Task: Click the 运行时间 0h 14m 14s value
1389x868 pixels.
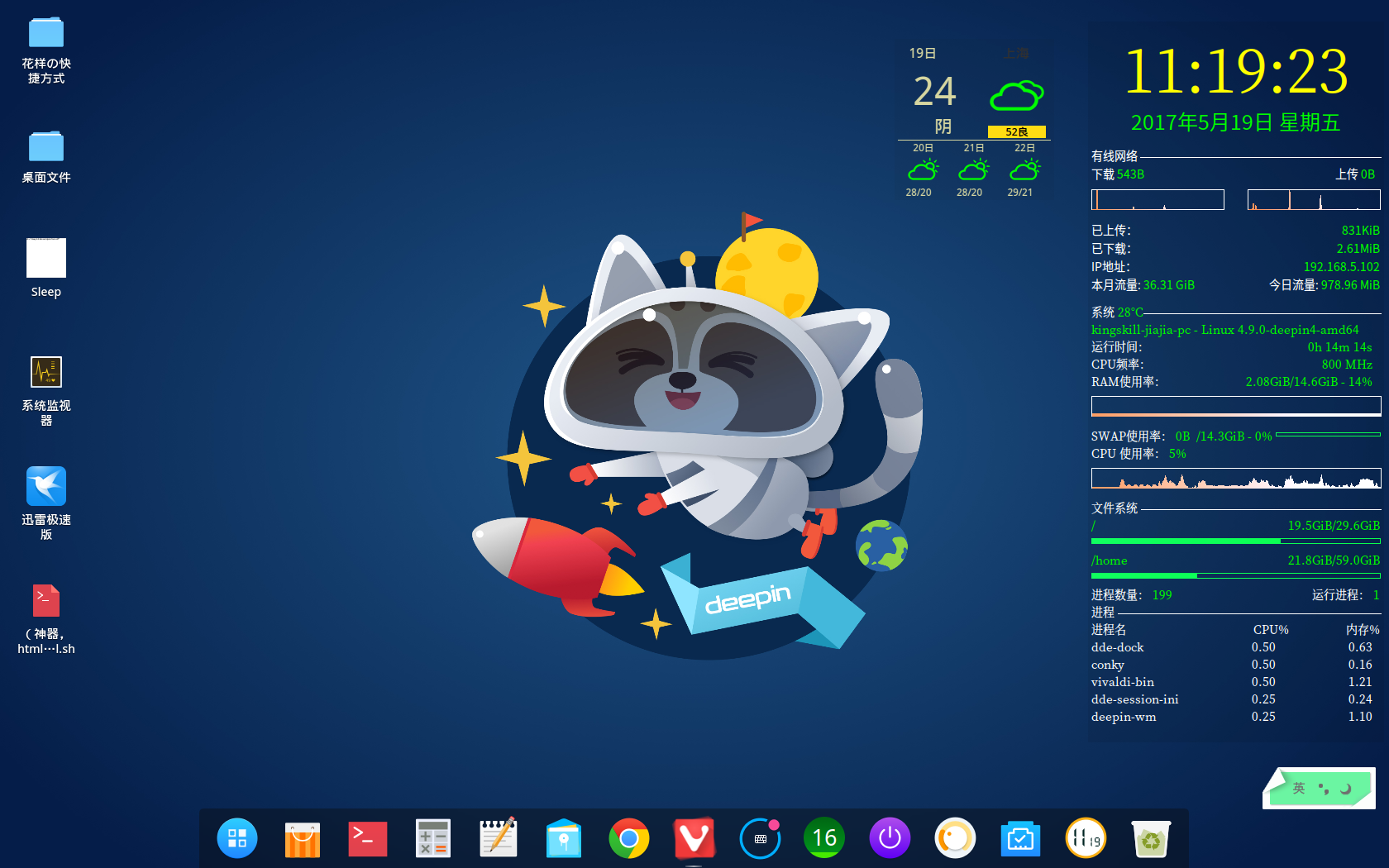Action: [1339, 347]
